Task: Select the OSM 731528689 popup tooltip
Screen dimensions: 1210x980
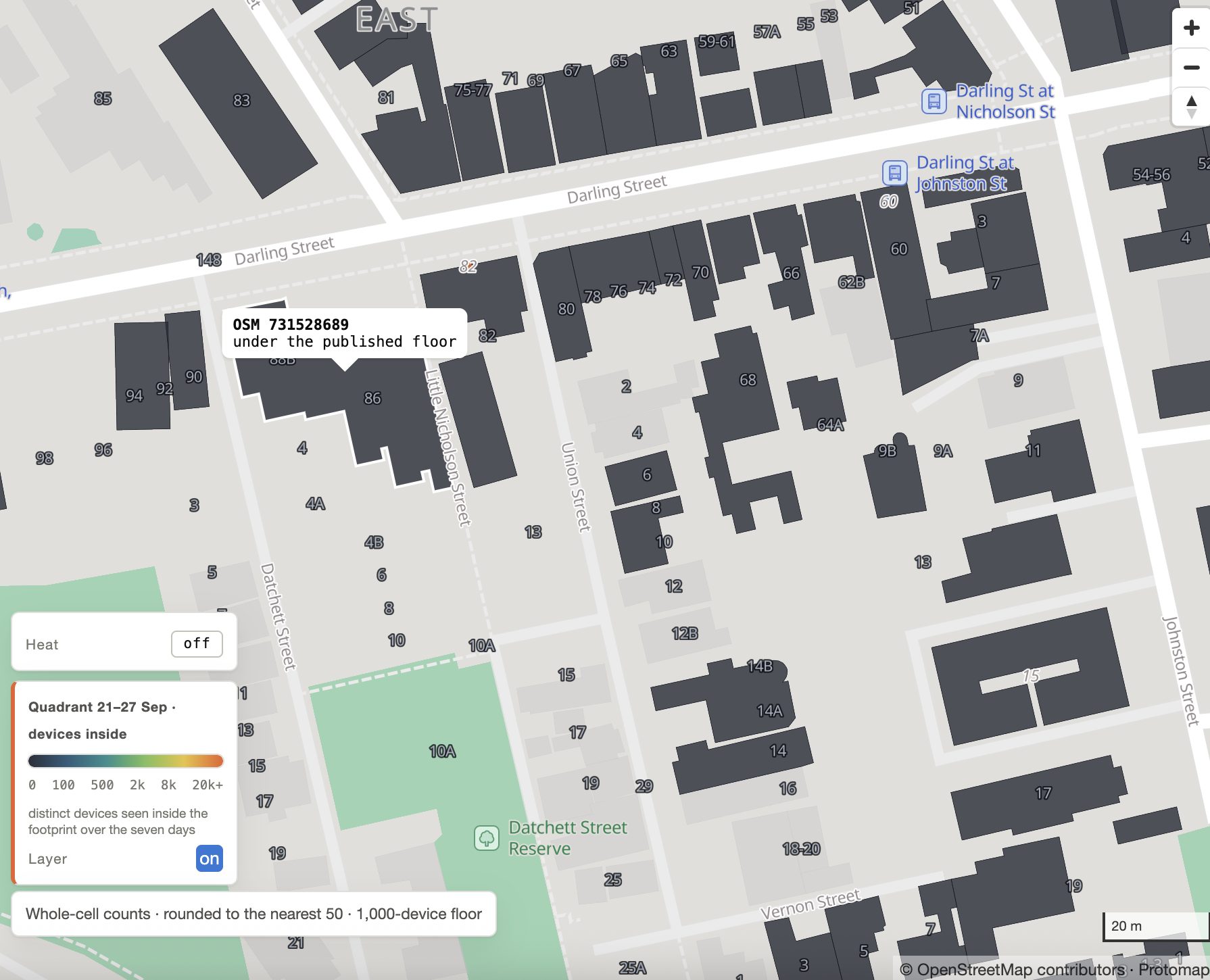Action: pyautogui.click(x=345, y=333)
